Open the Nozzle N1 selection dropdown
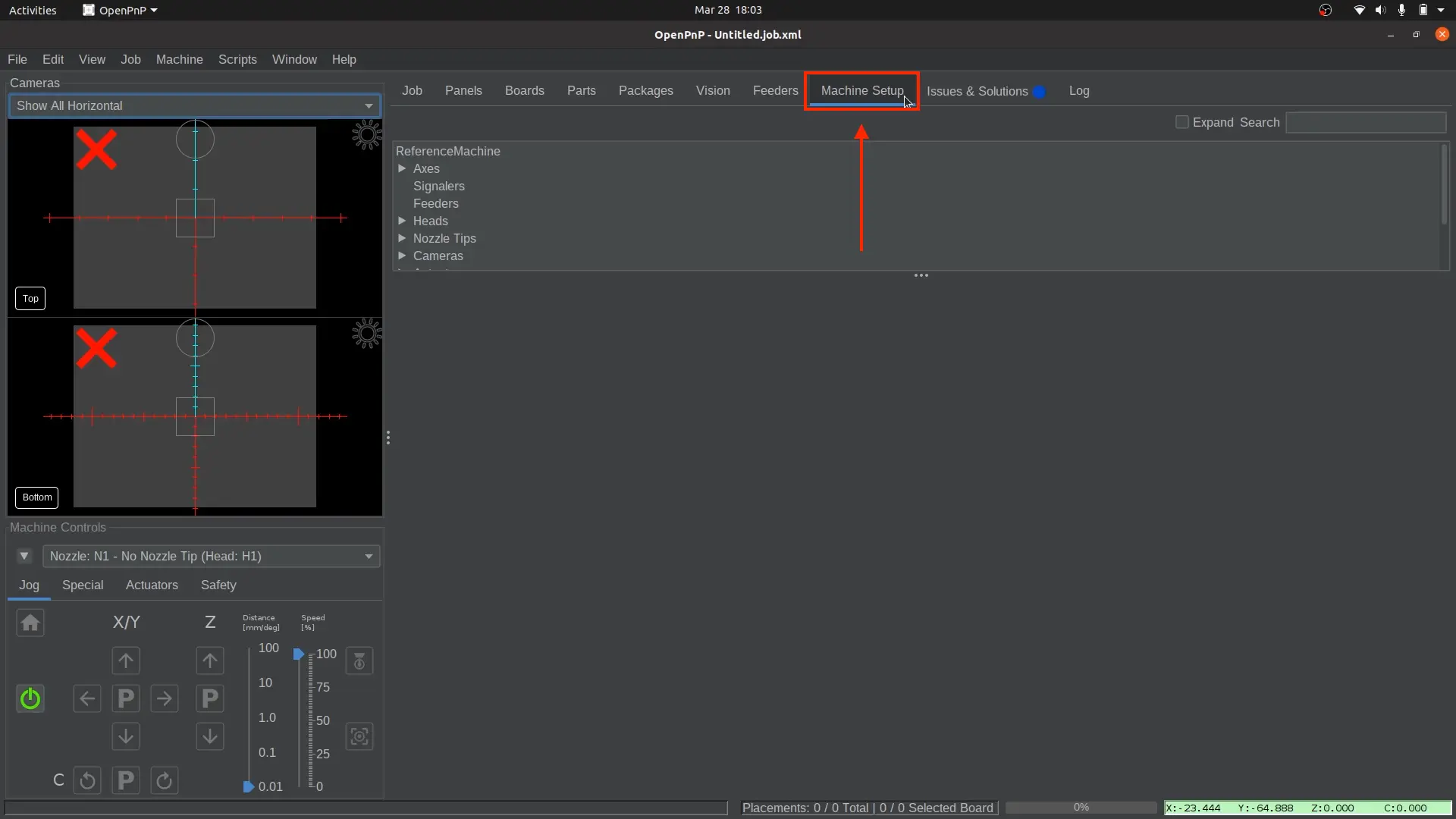The image size is (1456, 819). point(212,557)
